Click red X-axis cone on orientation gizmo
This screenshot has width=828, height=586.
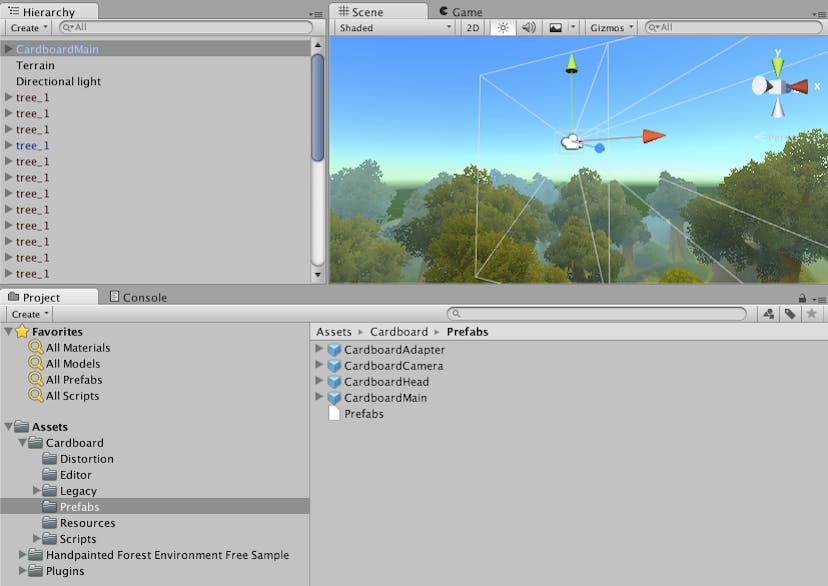click(797, 87)
